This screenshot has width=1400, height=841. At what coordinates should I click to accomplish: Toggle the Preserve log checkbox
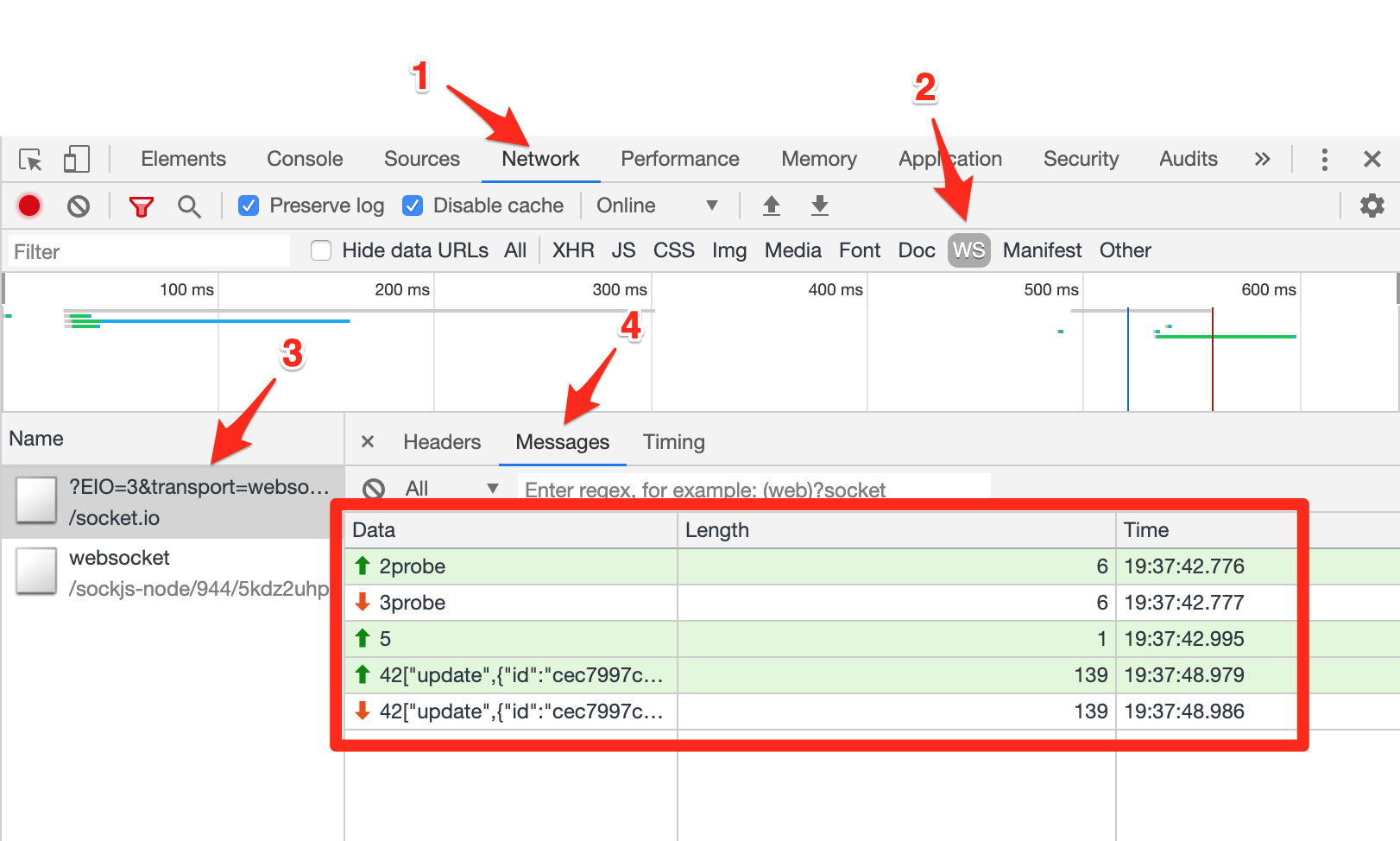(249, 206)
